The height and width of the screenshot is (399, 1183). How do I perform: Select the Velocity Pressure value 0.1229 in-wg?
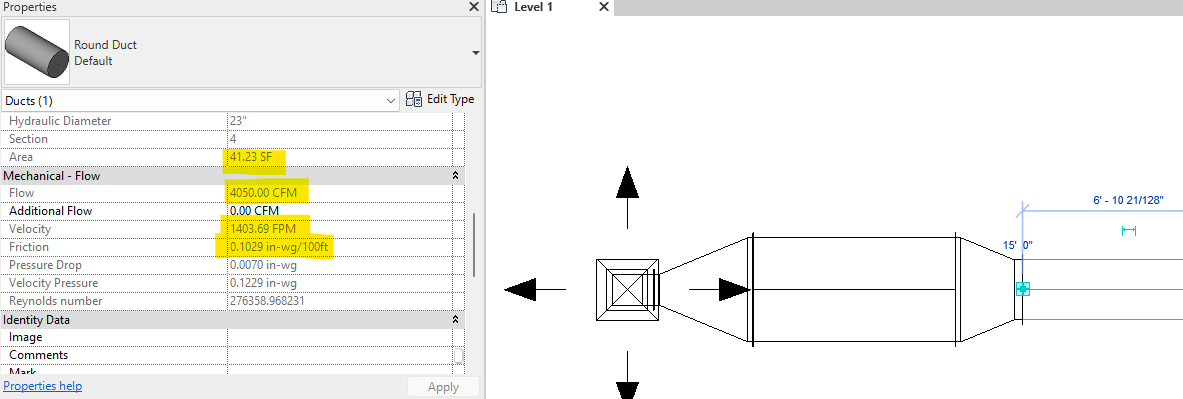263,283
